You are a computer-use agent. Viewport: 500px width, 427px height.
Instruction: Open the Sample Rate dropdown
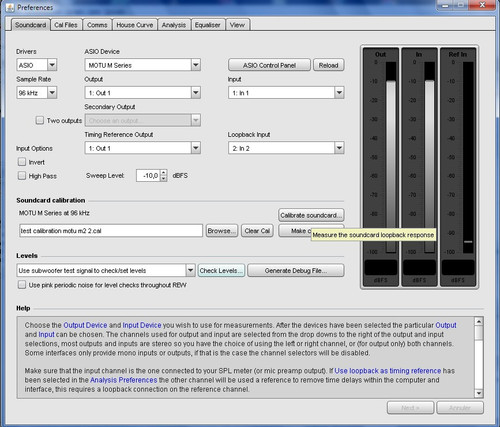[52, 92]
